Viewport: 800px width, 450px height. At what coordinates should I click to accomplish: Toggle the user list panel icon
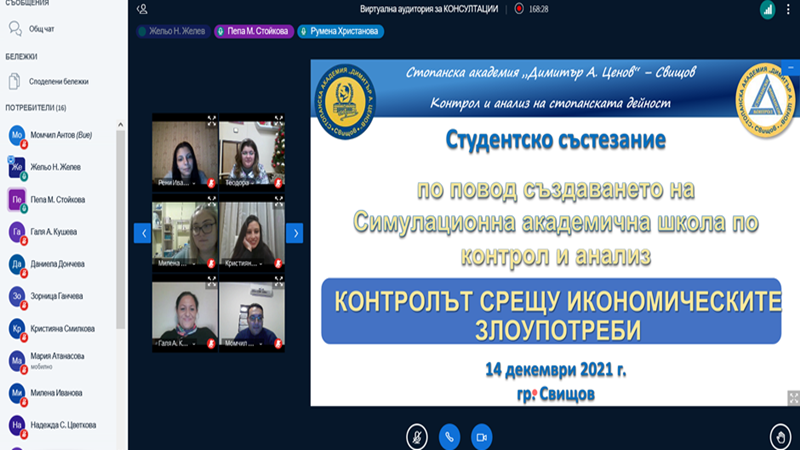coord(142,9)
